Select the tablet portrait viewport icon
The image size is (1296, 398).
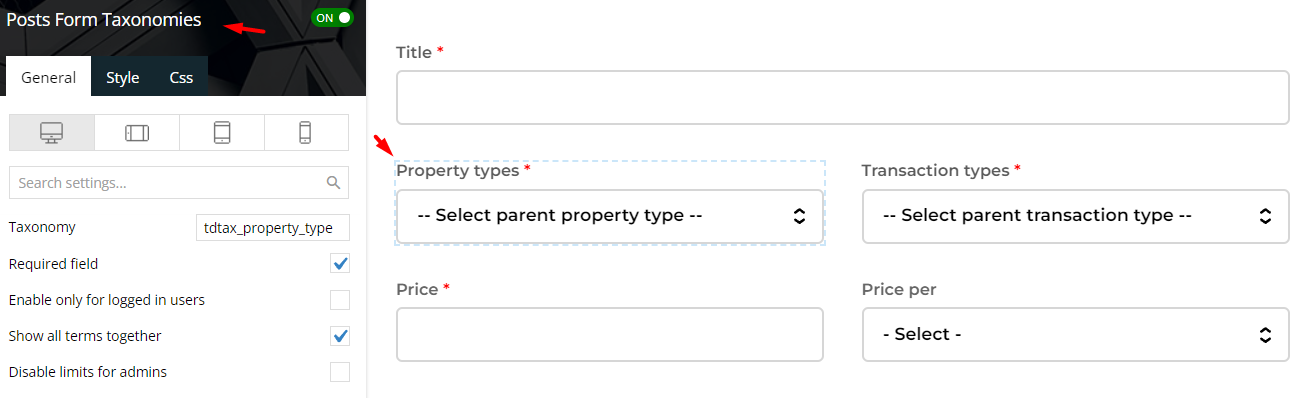[x=222, y=132]
